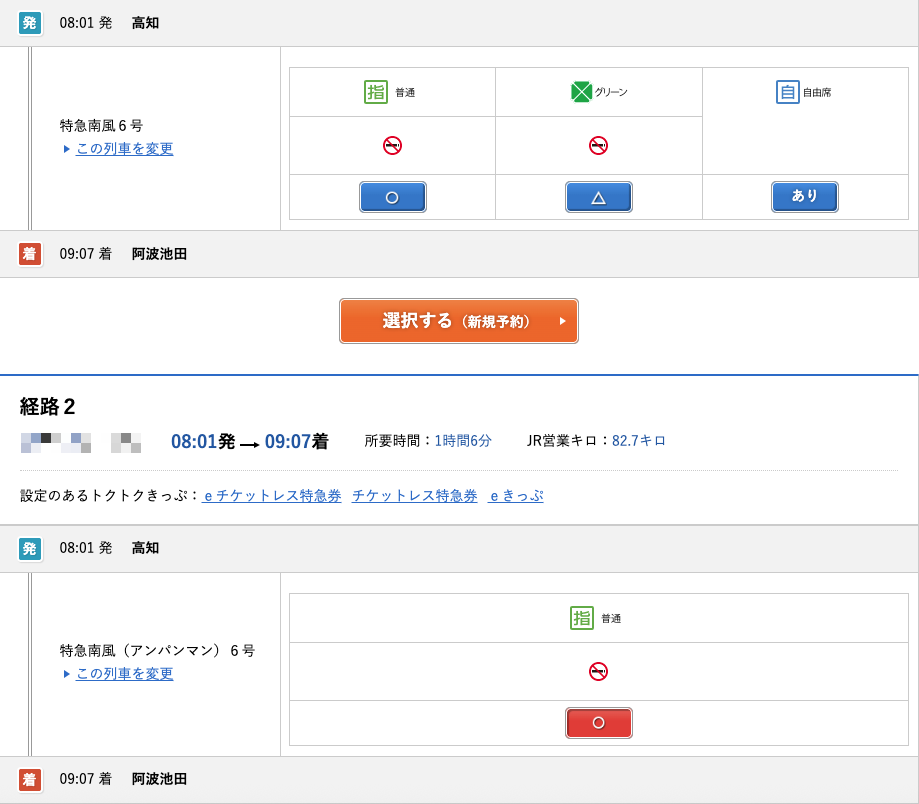Click the 指 普通 icon for アンパンマン train
The width and height of the screenshot is (919, 804).
point(582,618)
